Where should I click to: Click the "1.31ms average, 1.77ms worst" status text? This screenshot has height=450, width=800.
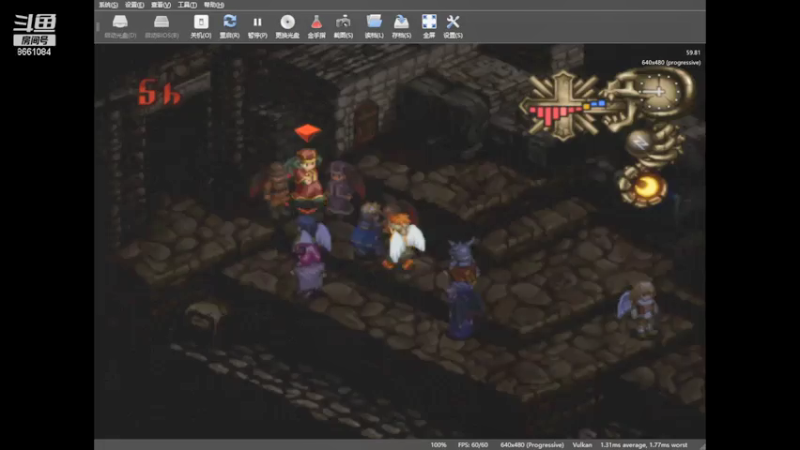pos(644,445)
